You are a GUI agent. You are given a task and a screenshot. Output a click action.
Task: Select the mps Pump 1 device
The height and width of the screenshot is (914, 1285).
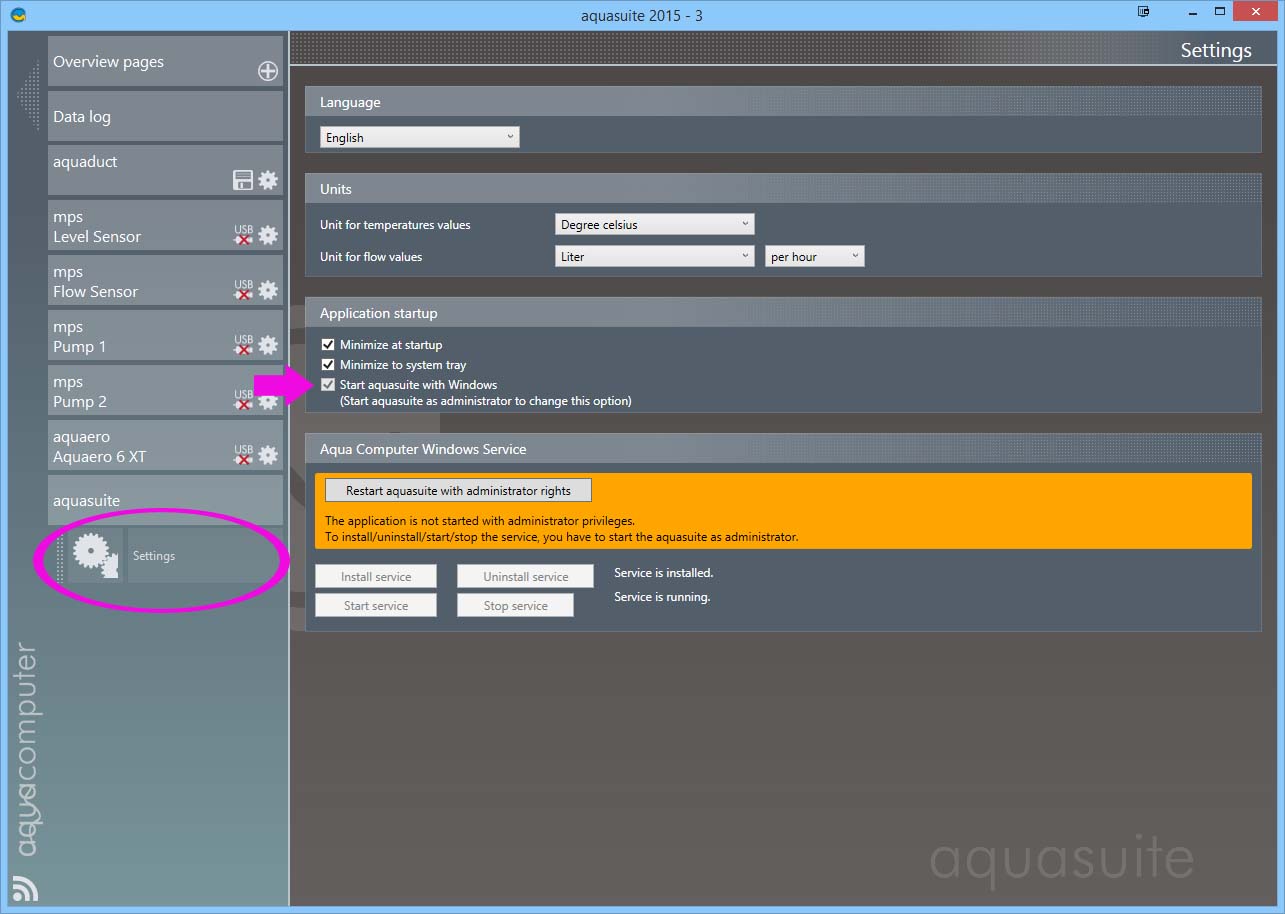click(x=165, y=335)
